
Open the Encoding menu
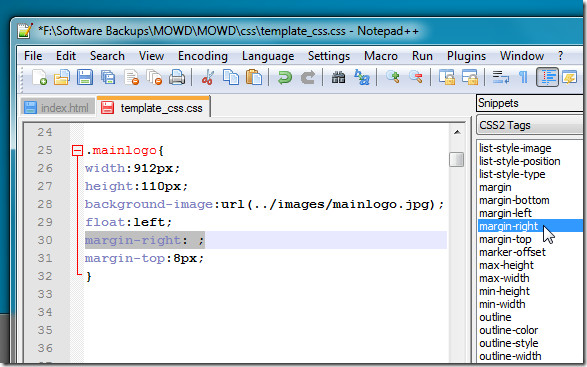pos(203,56)
